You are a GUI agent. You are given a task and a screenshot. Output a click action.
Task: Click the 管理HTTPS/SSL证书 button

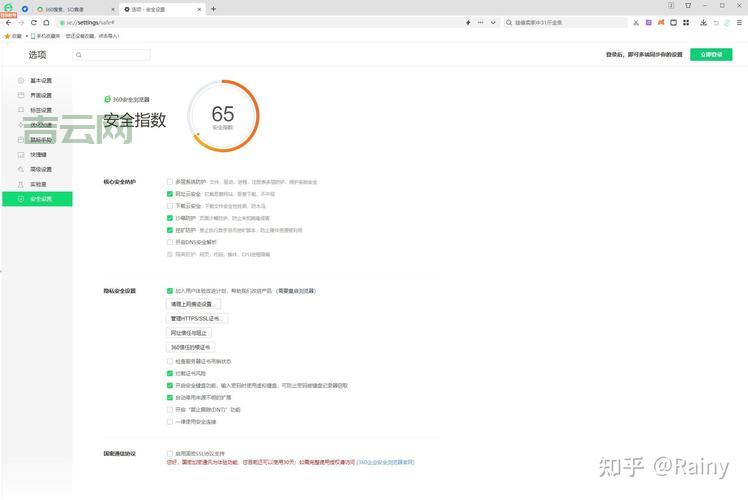point(197,318)
